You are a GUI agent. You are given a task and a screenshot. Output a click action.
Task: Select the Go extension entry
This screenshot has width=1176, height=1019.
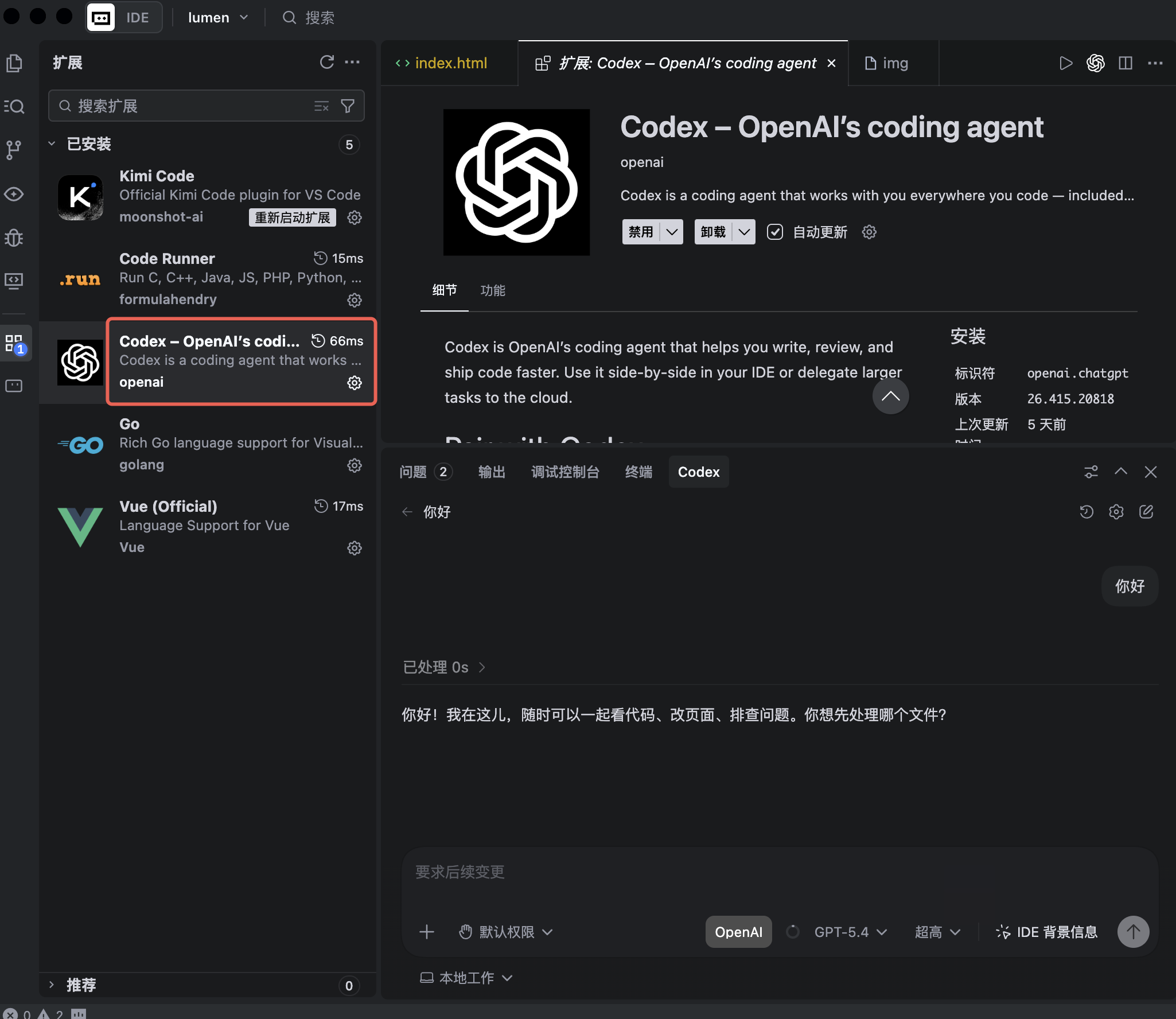[208, 444]
